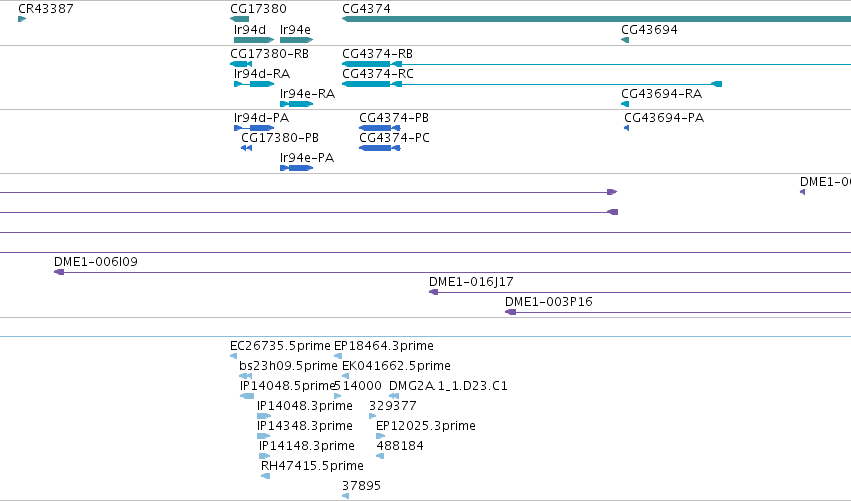
Task: Select the Ir94e gene arrow glyph
Action: coord(297,40)
